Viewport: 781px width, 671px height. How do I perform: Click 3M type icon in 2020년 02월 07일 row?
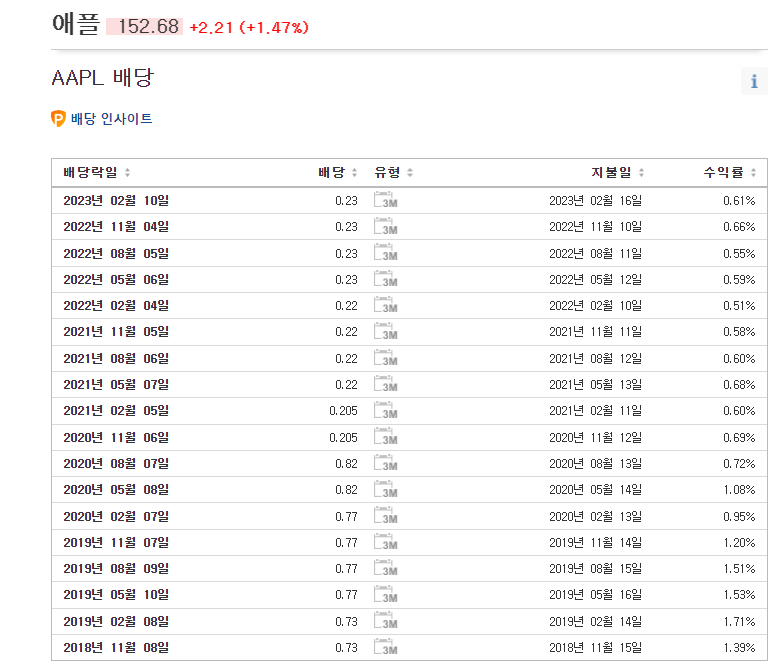(x=386, y=516)
